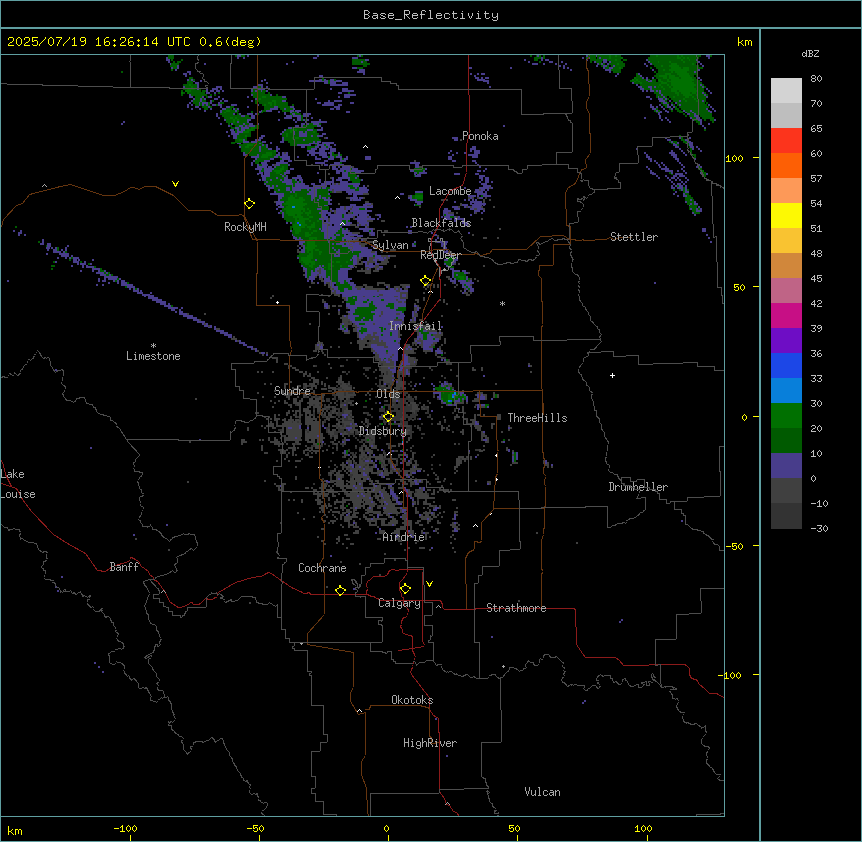
Task: Click the Limestone label
Action: (x=153, y=356)
